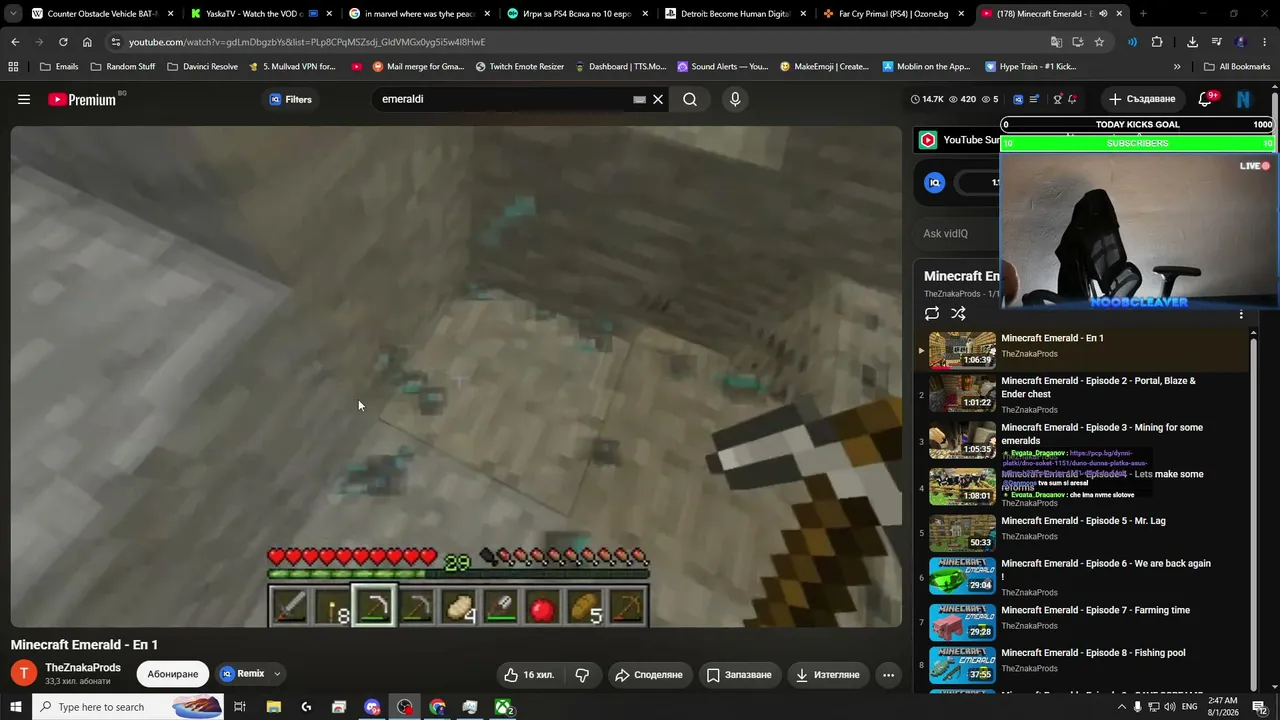Open TheZnakaProds channel name link
Viewport: 1280px width, 720px height.
83,668
